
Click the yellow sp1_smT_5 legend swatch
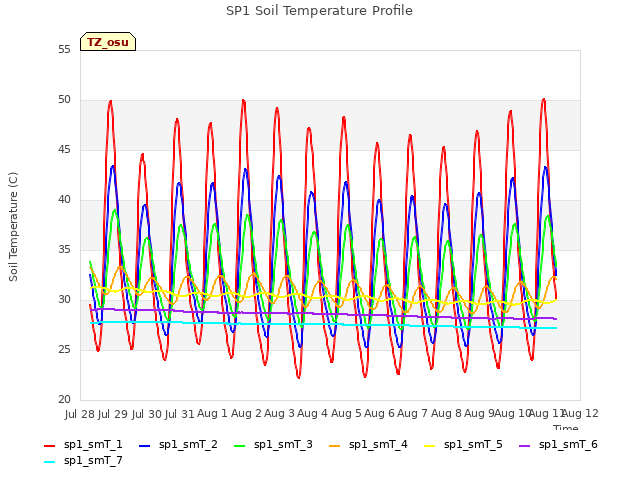(x=429, y=446)
